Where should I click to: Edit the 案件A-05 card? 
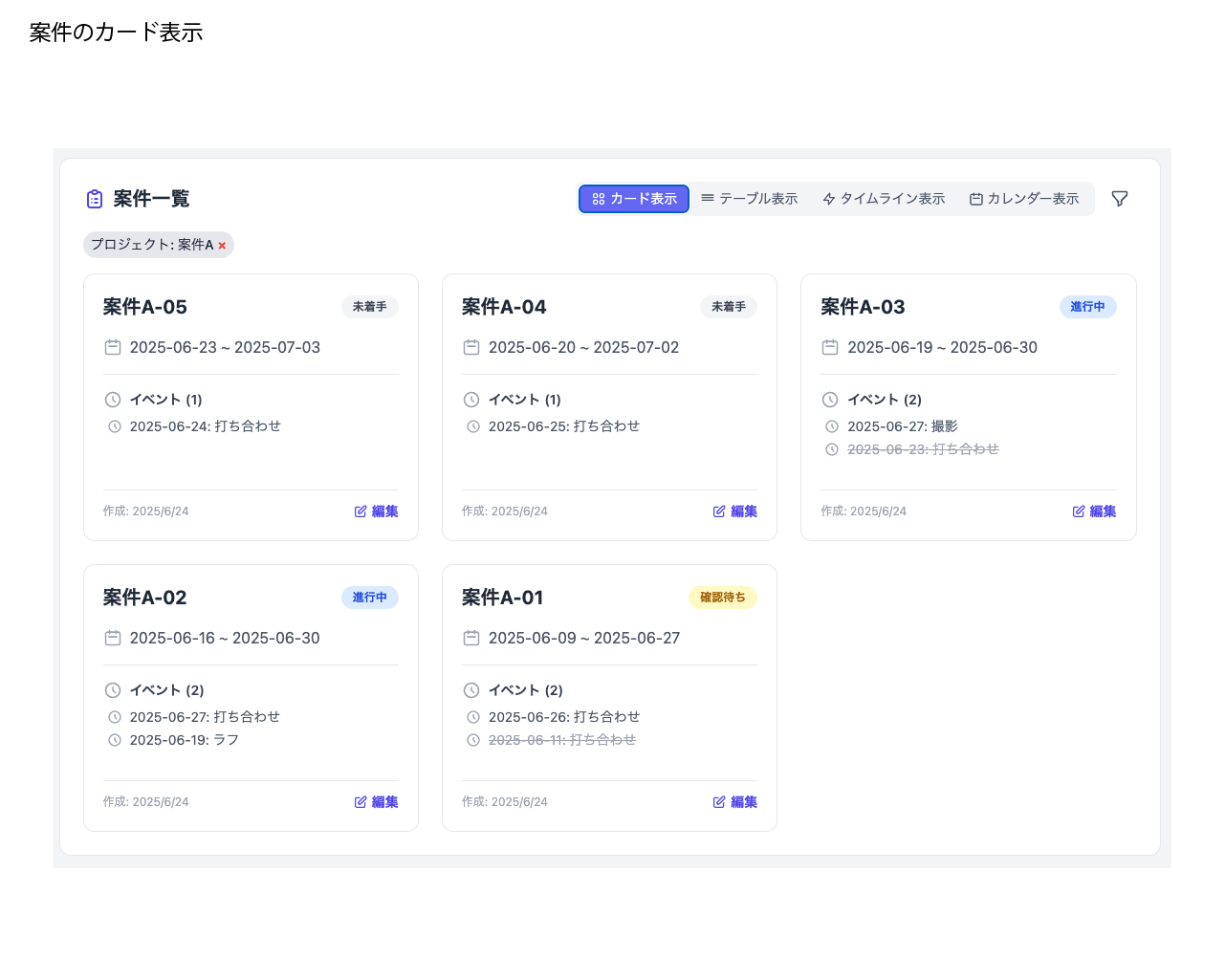[376, 512]
